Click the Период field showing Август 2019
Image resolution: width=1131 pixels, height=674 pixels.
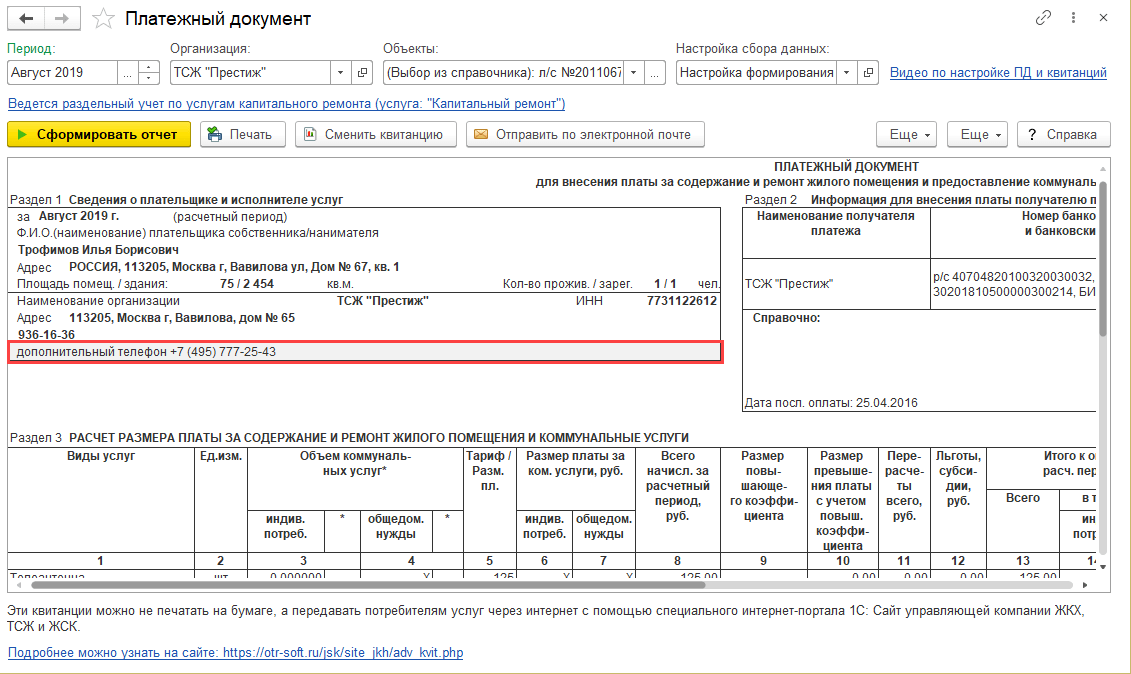coord(62,72)
